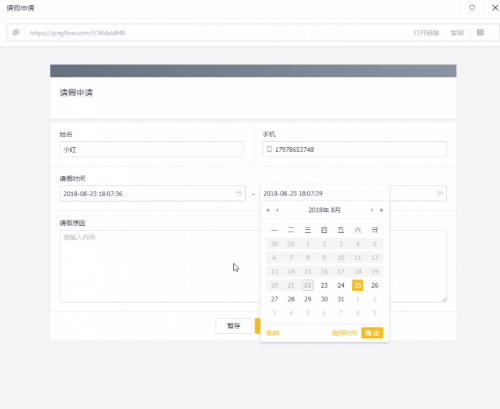The image size is (500, 409).
Task: Select August 24 in the calendar
Action: click(x=341, y=285)
